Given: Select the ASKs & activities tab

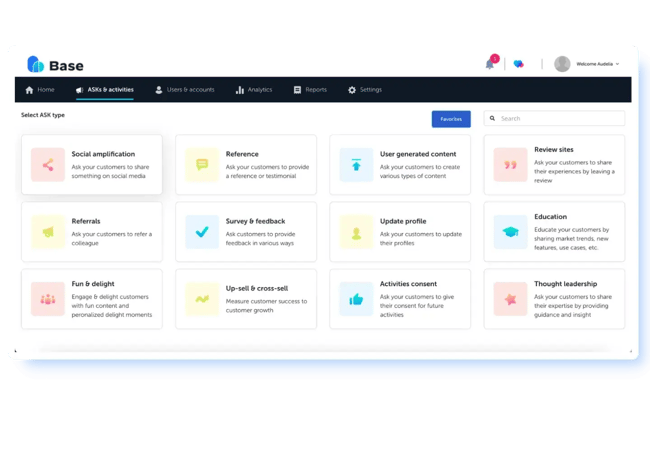Looking at the screenshot, I should (105, 90).
